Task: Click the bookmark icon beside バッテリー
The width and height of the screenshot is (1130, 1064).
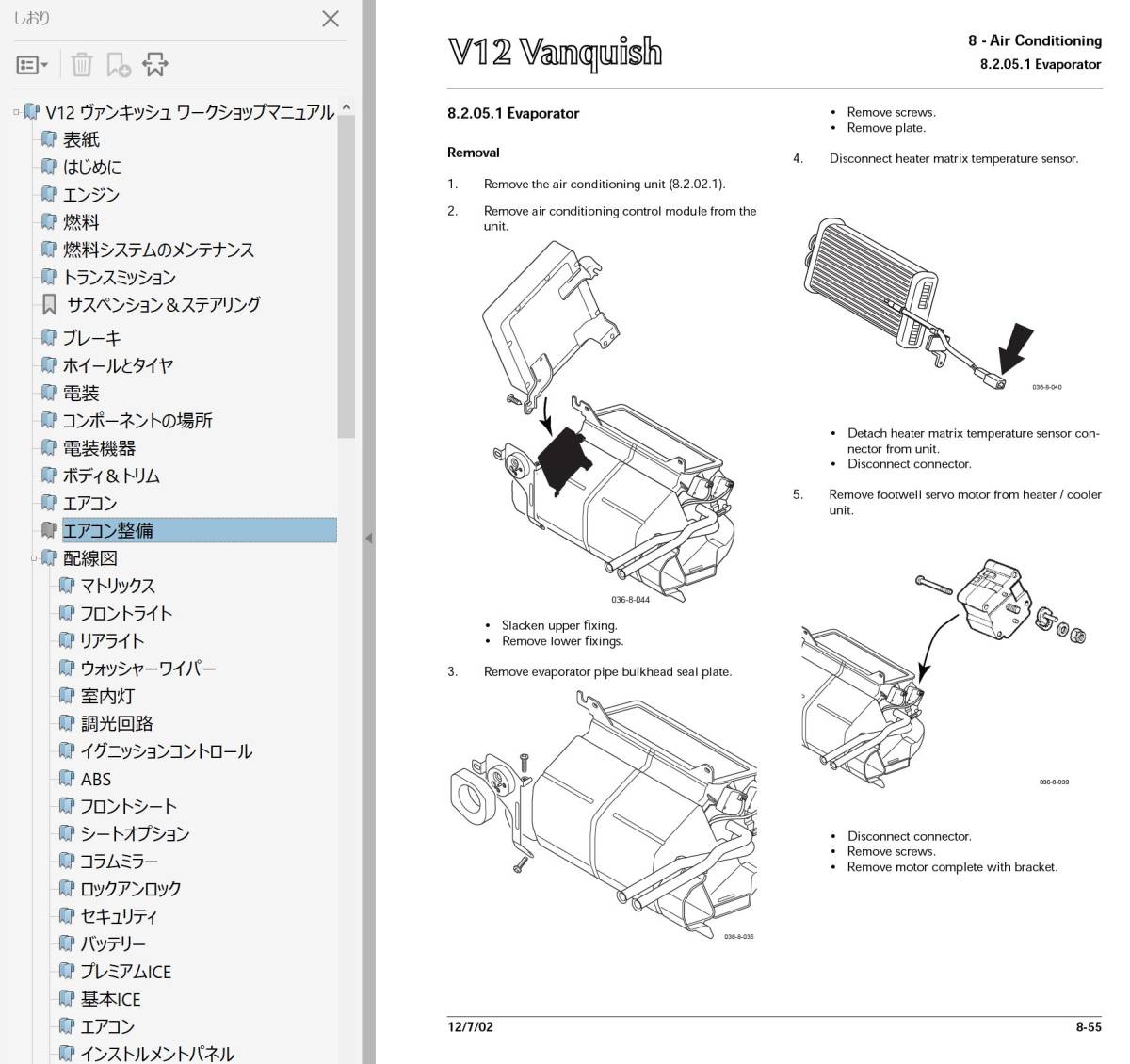Action: (67, 943)
